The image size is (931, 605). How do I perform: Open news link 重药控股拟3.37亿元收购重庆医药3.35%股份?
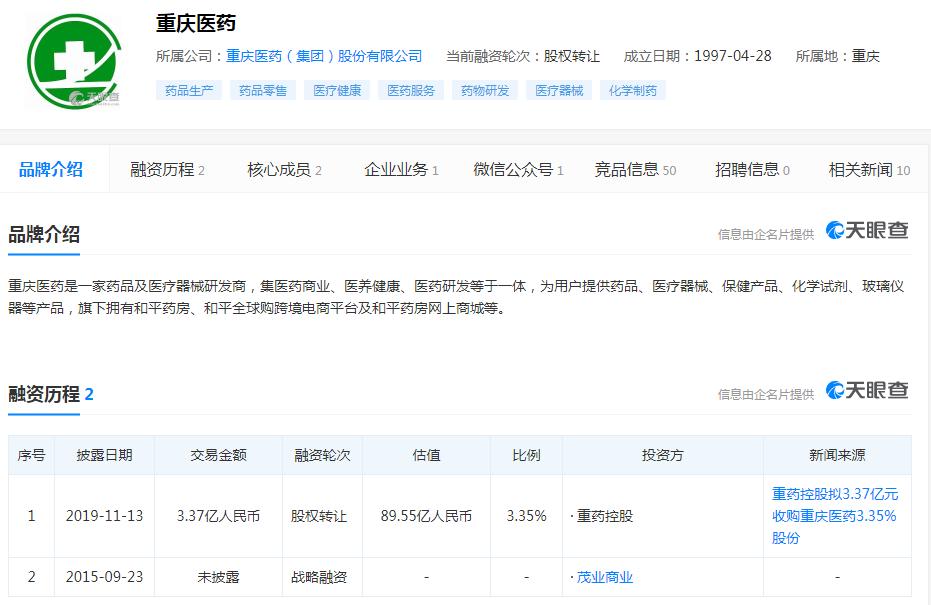coord(835,516)
